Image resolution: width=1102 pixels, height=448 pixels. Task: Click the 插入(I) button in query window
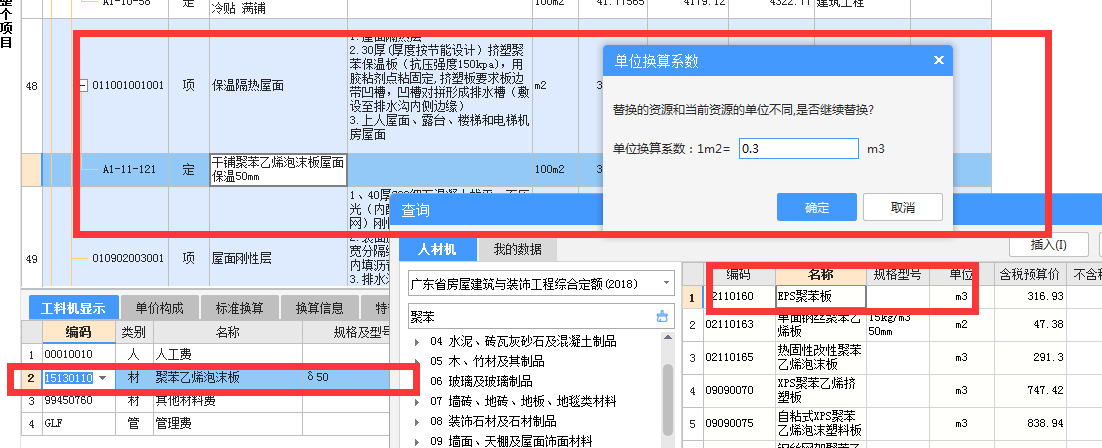[1048, 245]
